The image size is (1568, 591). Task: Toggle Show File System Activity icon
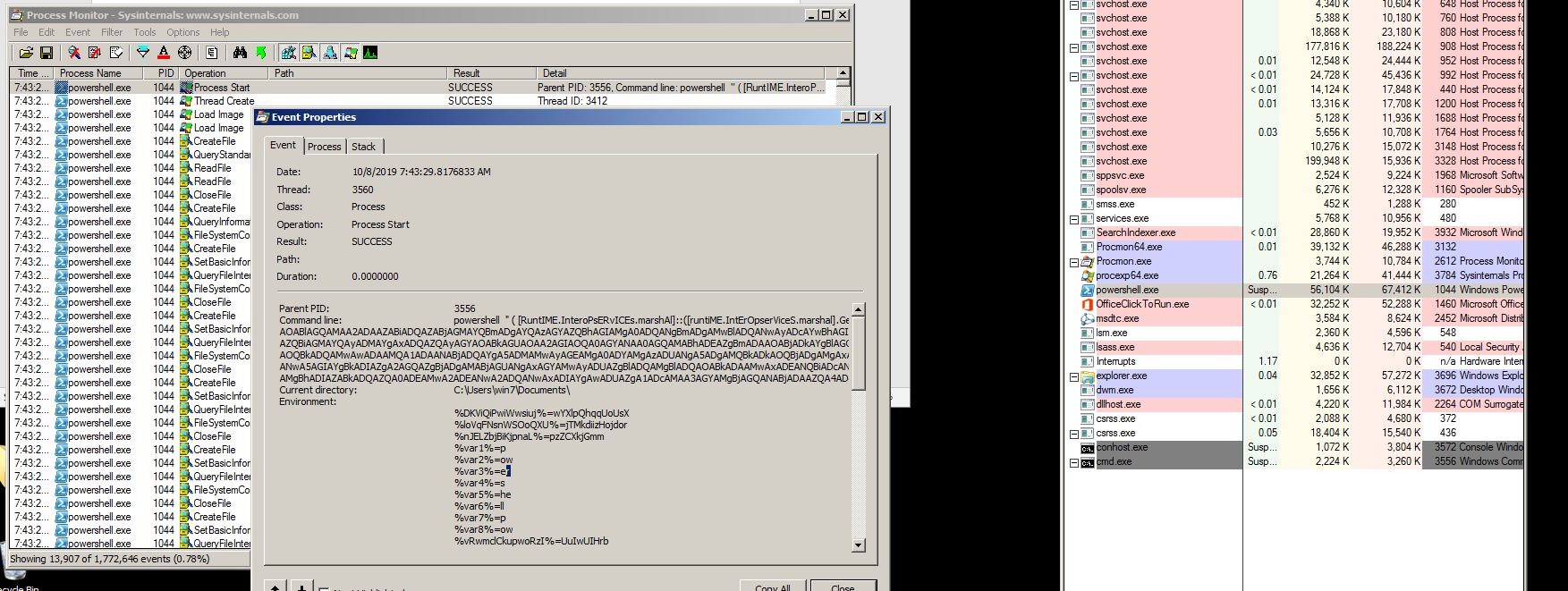309,53
